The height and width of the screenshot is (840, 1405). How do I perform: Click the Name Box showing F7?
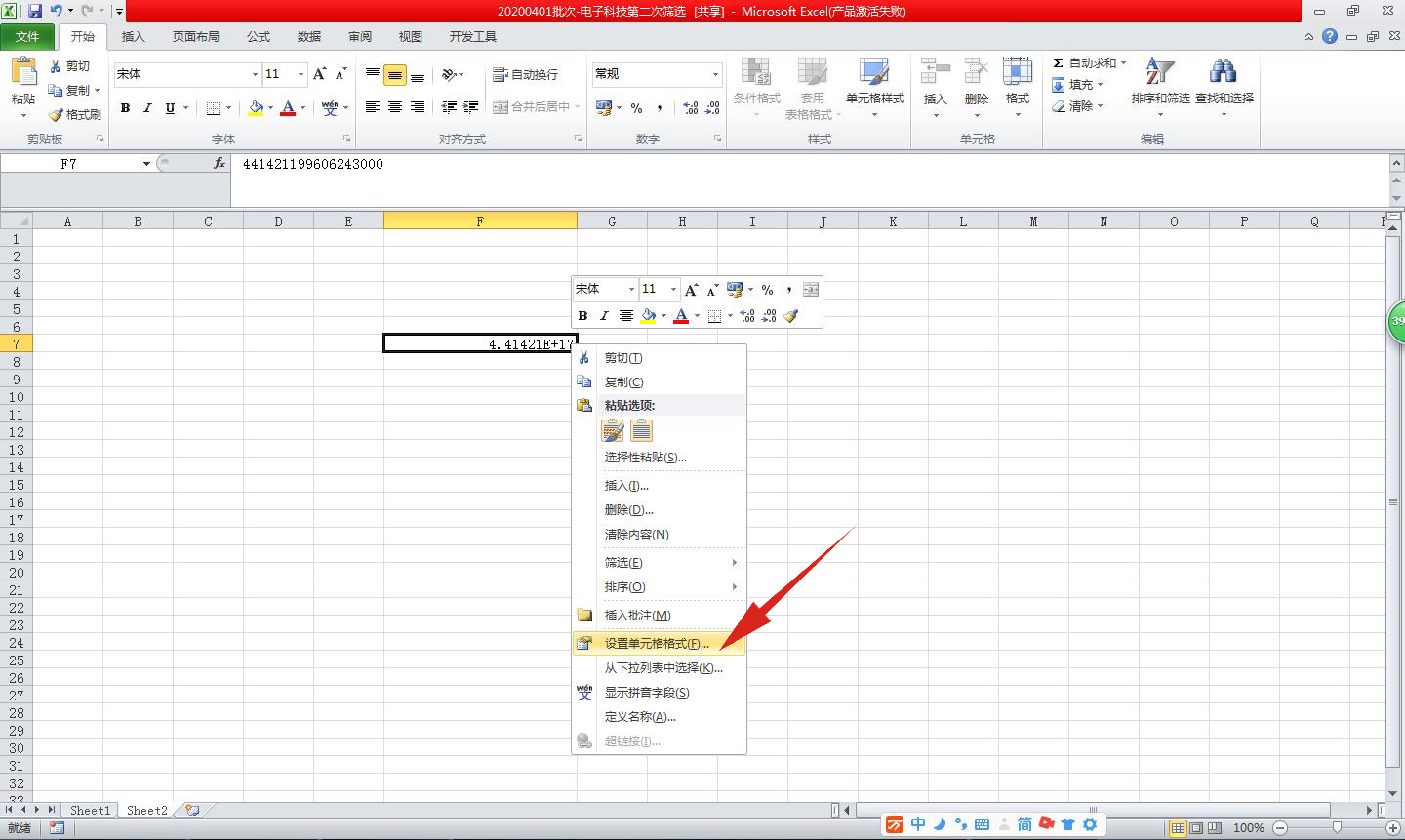click(68, 164)
